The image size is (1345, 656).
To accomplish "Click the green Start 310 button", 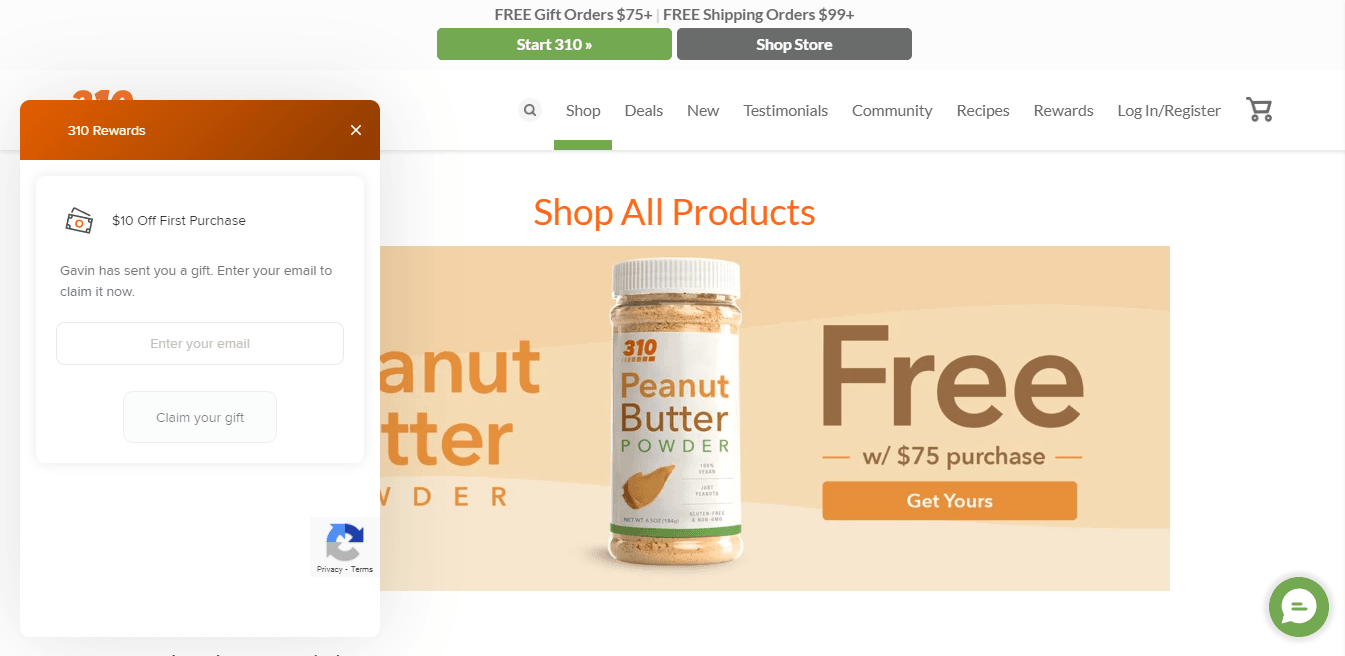I will tap(554, 44).
